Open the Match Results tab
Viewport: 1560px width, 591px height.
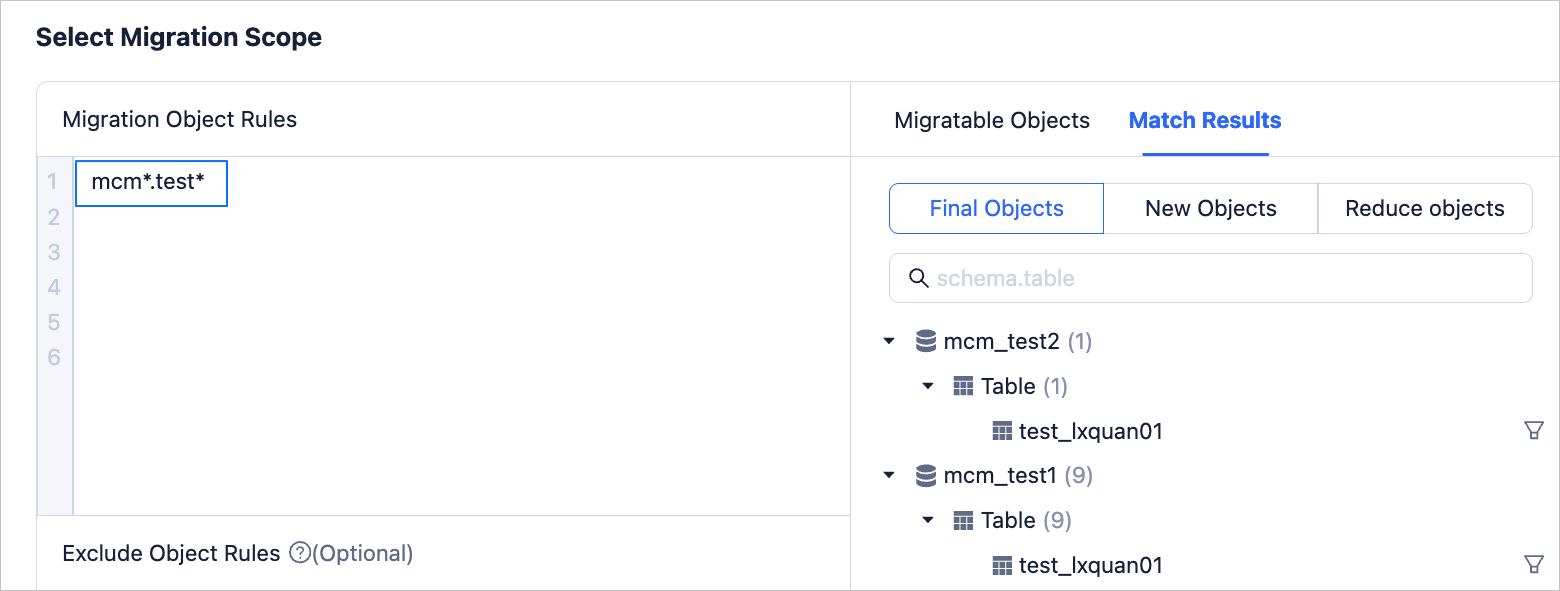click(1204, 121)
